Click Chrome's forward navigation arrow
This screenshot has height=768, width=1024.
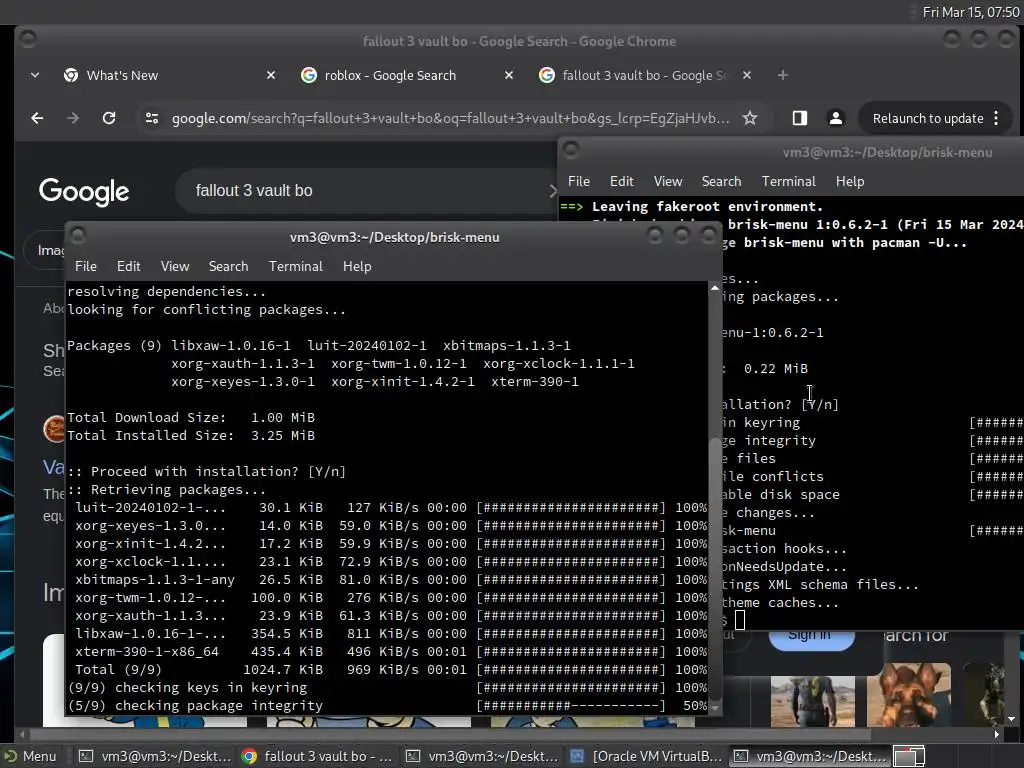tap(72, 118)
